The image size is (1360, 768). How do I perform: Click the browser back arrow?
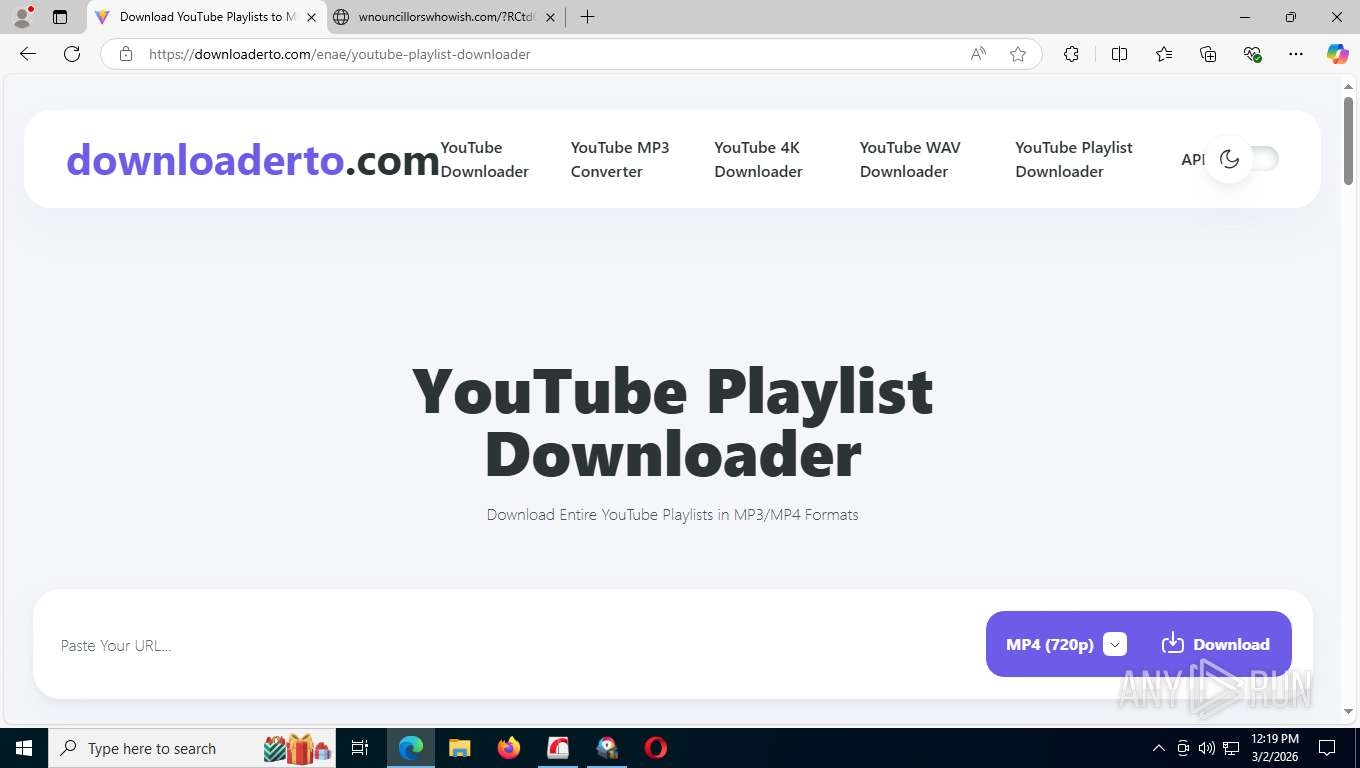pos(28,54)
